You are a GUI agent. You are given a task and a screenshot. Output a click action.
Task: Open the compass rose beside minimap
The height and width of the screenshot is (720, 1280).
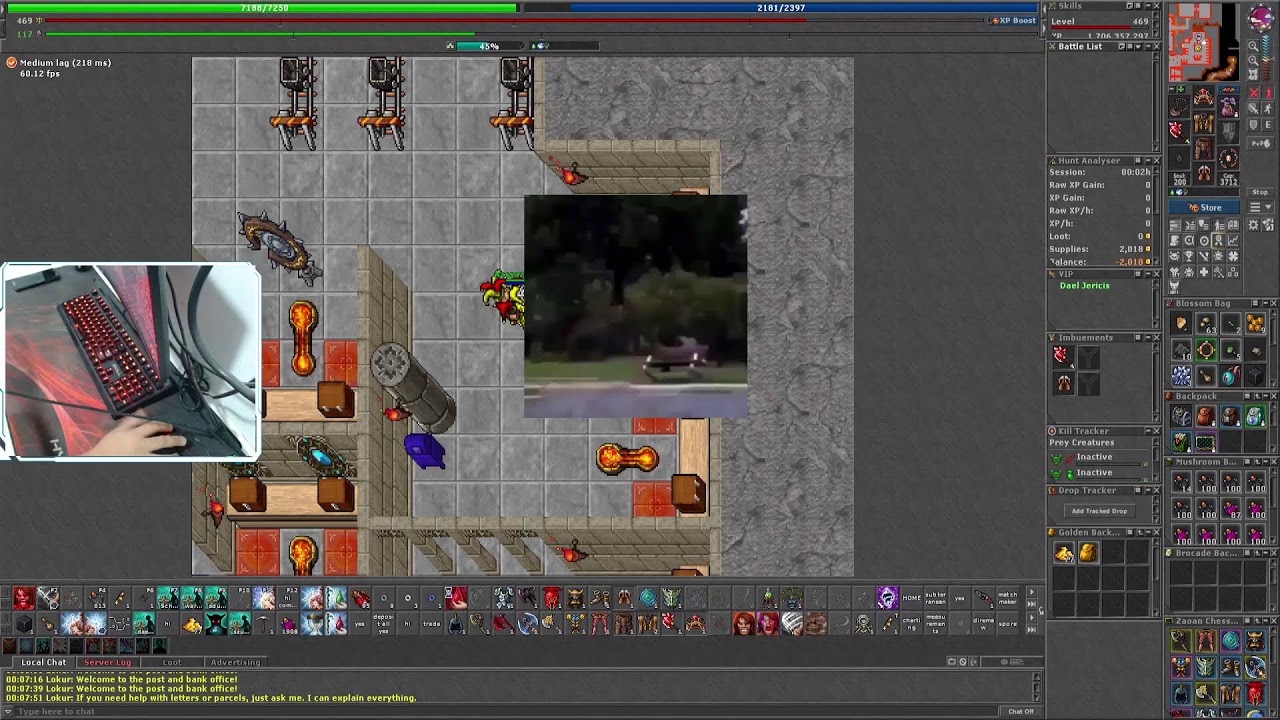[1262, 18]
